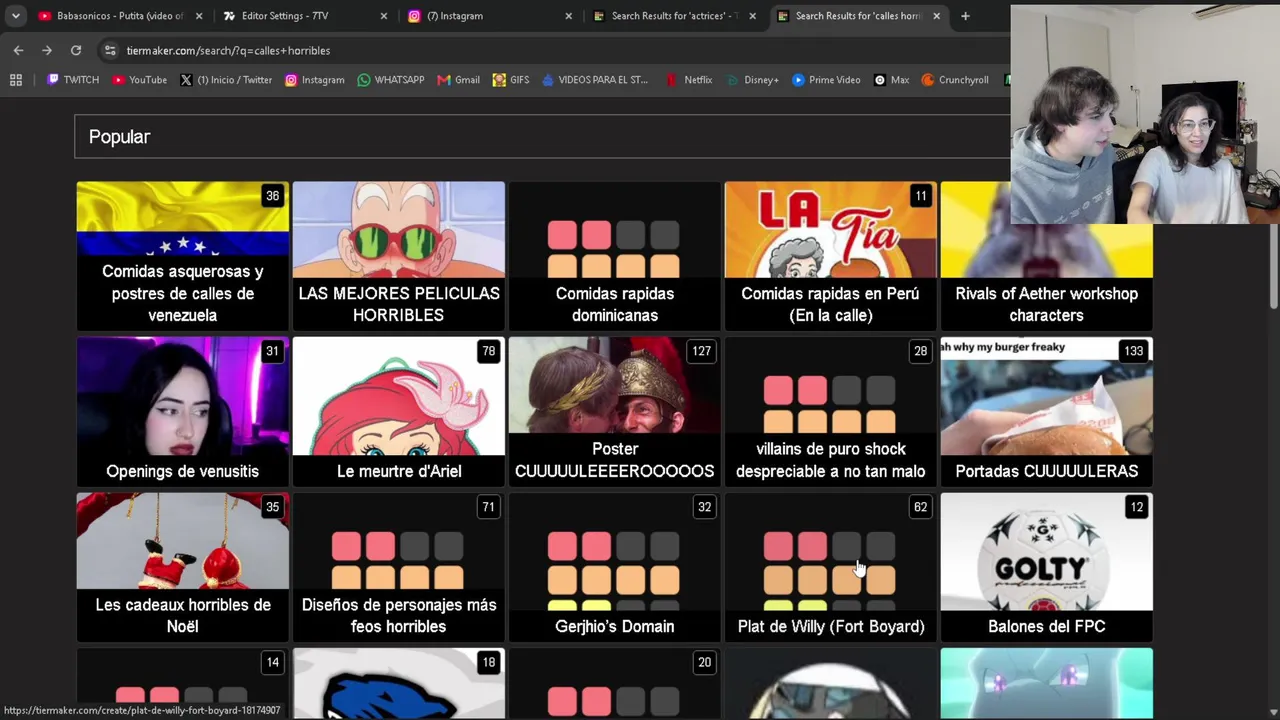The height and width of the screenshot is (720, 1280).
Task: Open 'Balones del FPC' tier list
Action: tap(1047, 567)
